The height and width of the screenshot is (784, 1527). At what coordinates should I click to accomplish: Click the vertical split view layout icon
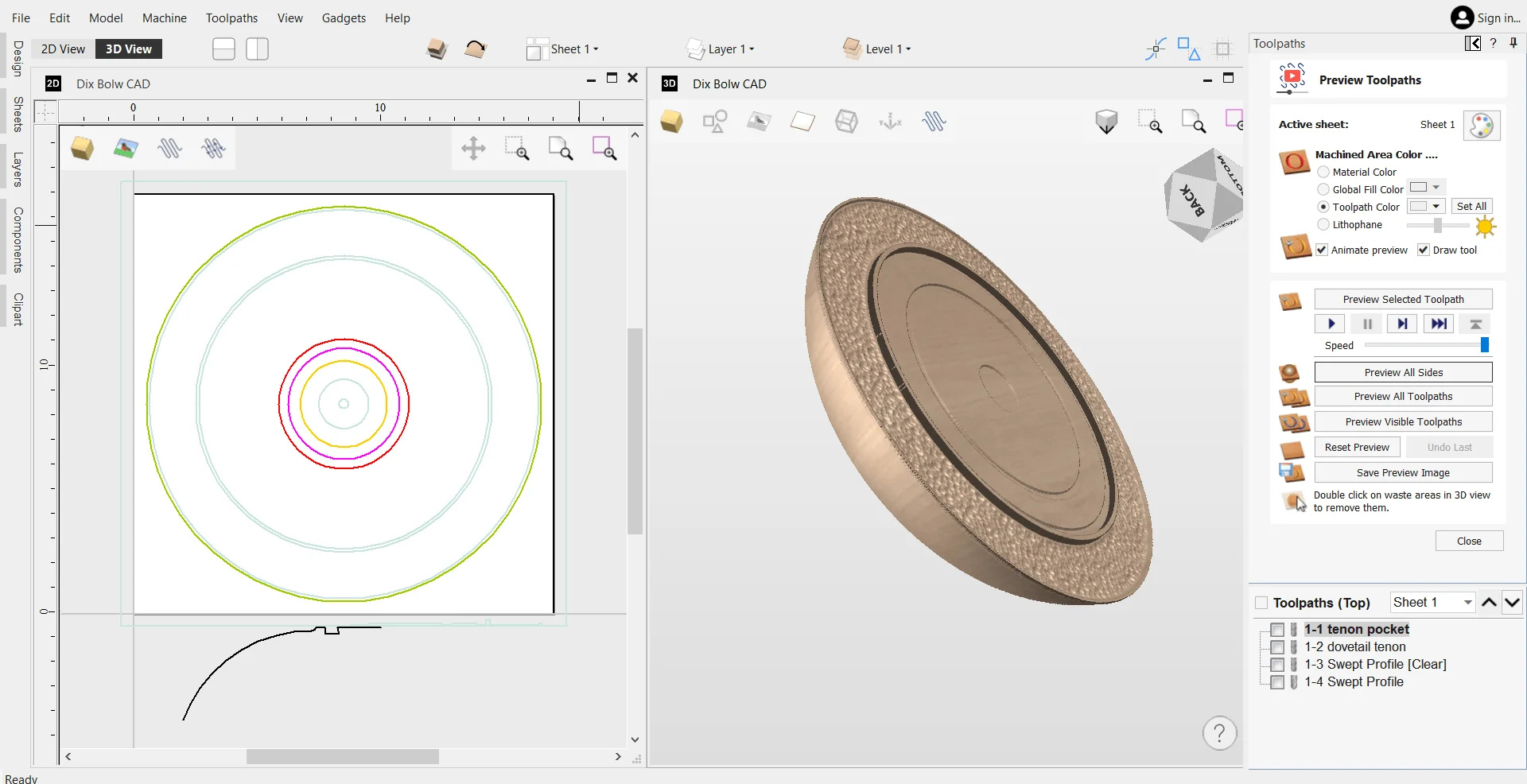257,49
